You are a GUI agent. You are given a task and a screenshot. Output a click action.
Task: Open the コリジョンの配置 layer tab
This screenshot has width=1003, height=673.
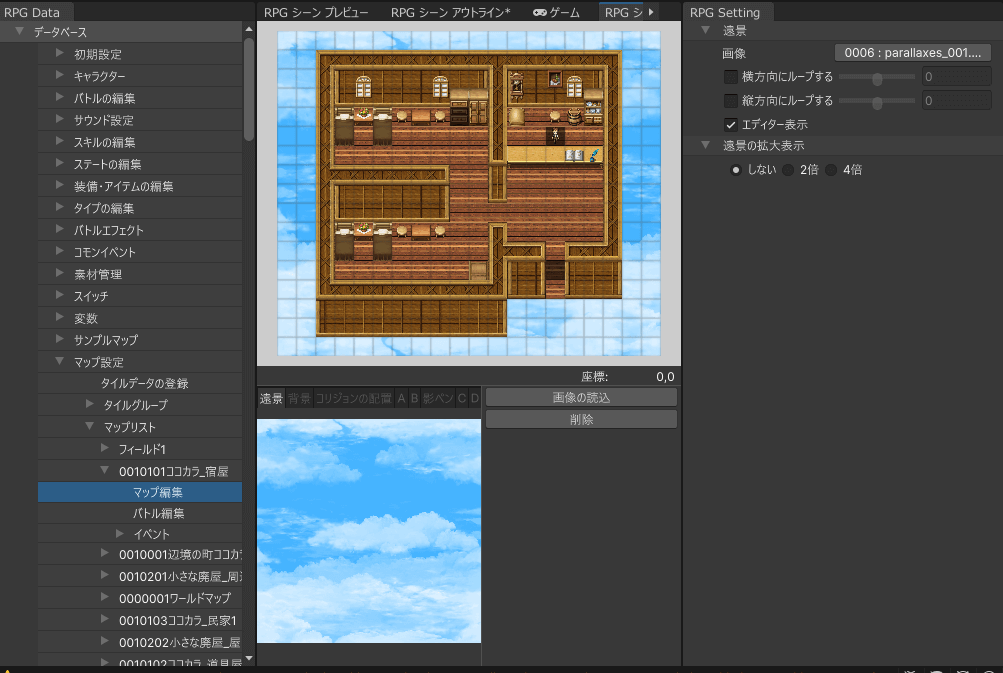coord(353,399)
